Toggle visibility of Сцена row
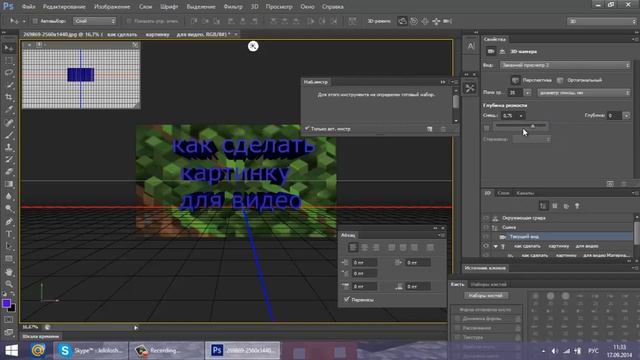Viewport: 640px width, 360px height. coord(486,227)
